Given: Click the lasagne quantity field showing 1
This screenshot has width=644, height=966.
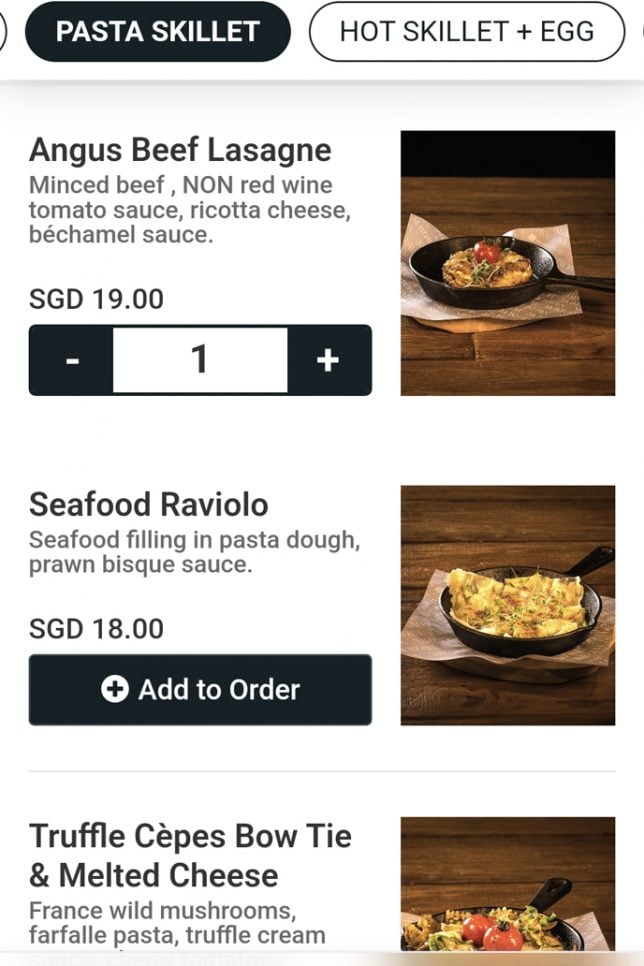Looking at the screenshot, I should click(x=200, y=360).
